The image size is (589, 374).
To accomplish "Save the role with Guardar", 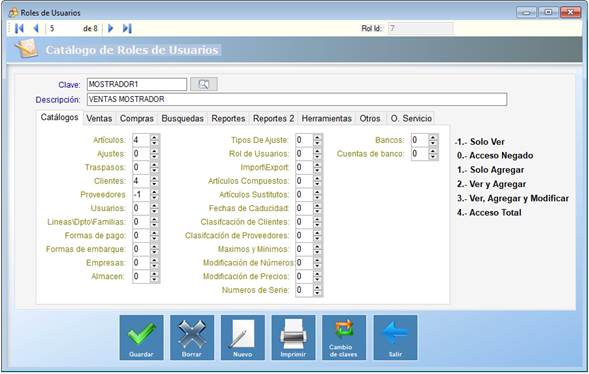I will [x=142, y=338].
